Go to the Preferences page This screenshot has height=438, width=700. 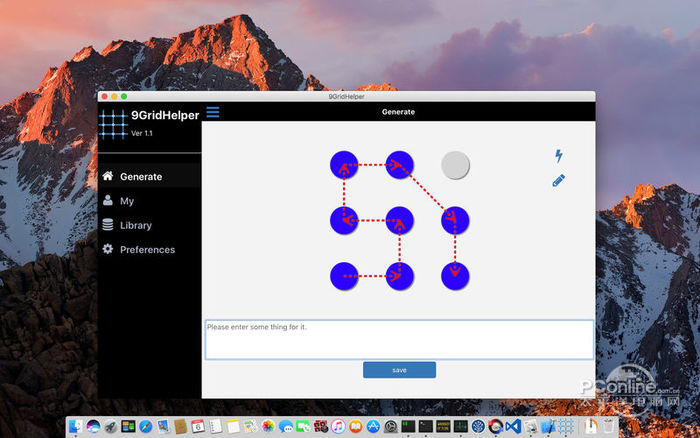(x=147, y=250)
